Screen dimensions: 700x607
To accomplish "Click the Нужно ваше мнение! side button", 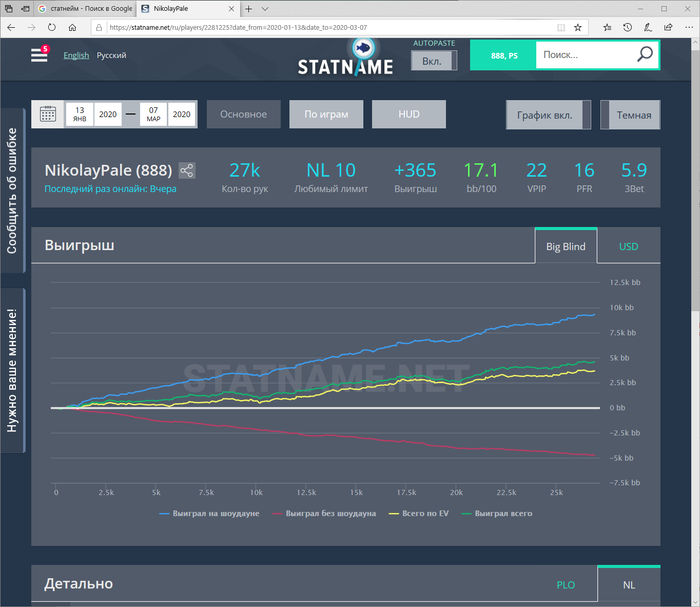I will (12, 370).
